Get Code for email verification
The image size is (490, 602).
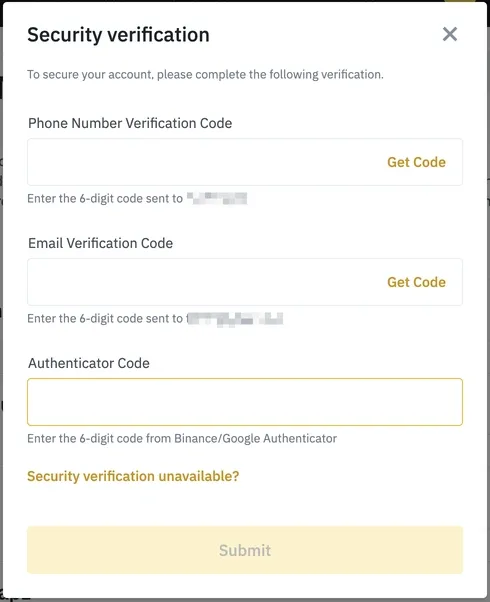point(416,282)
